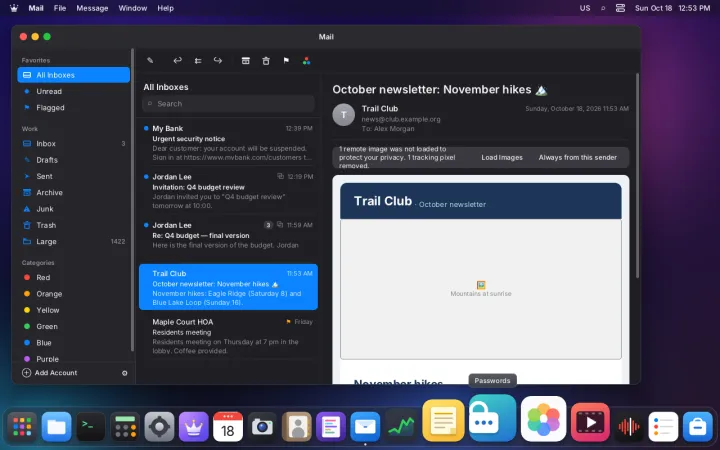Screen dimensions: 720x450
Task: Compose a new message with the pencil icon
Action: pos(150,61)
